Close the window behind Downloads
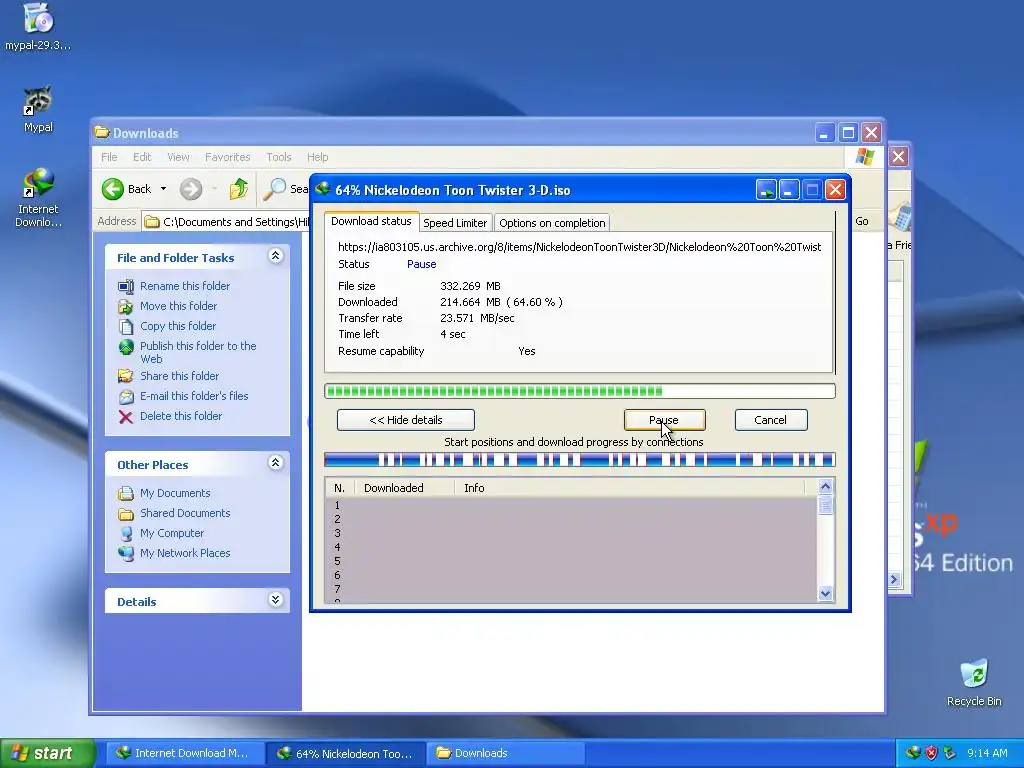This screenshot has width=1024, height=768. click(899, 157)
